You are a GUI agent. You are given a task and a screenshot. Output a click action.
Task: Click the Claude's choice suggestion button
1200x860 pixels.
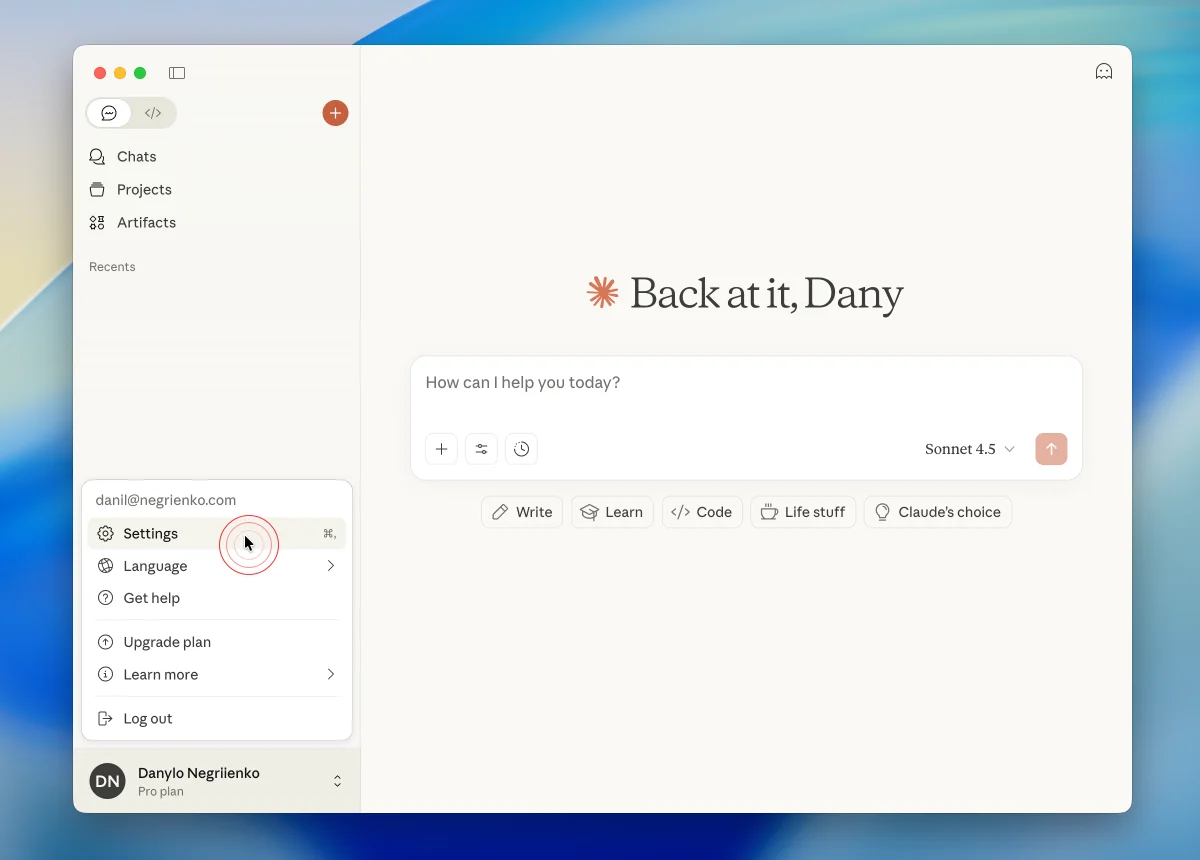(x=937, y=512)
